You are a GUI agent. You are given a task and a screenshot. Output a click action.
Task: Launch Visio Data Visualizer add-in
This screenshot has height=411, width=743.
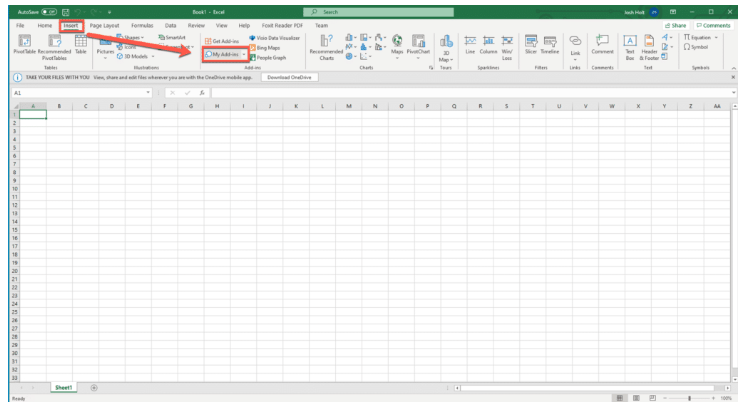(274, 38)
